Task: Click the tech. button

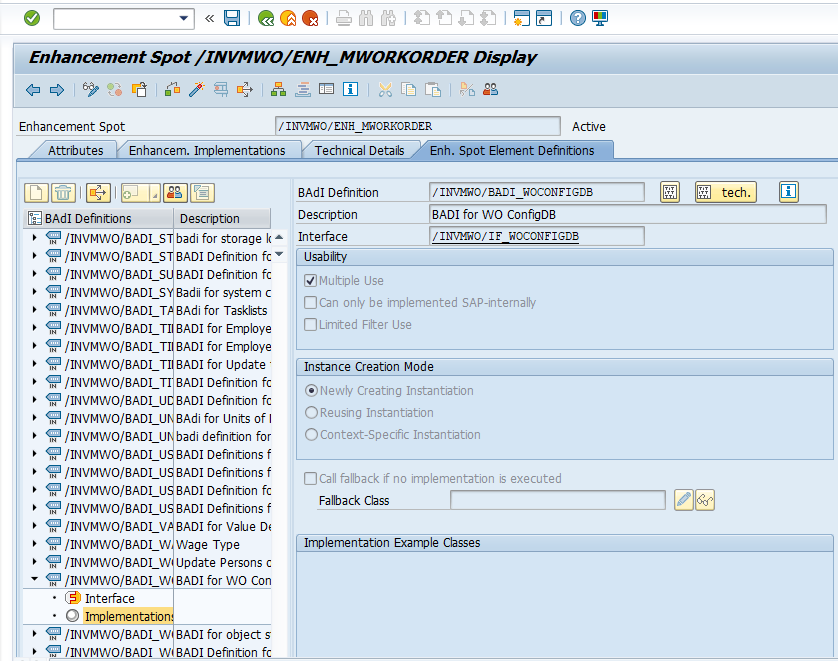Action: 725,192
